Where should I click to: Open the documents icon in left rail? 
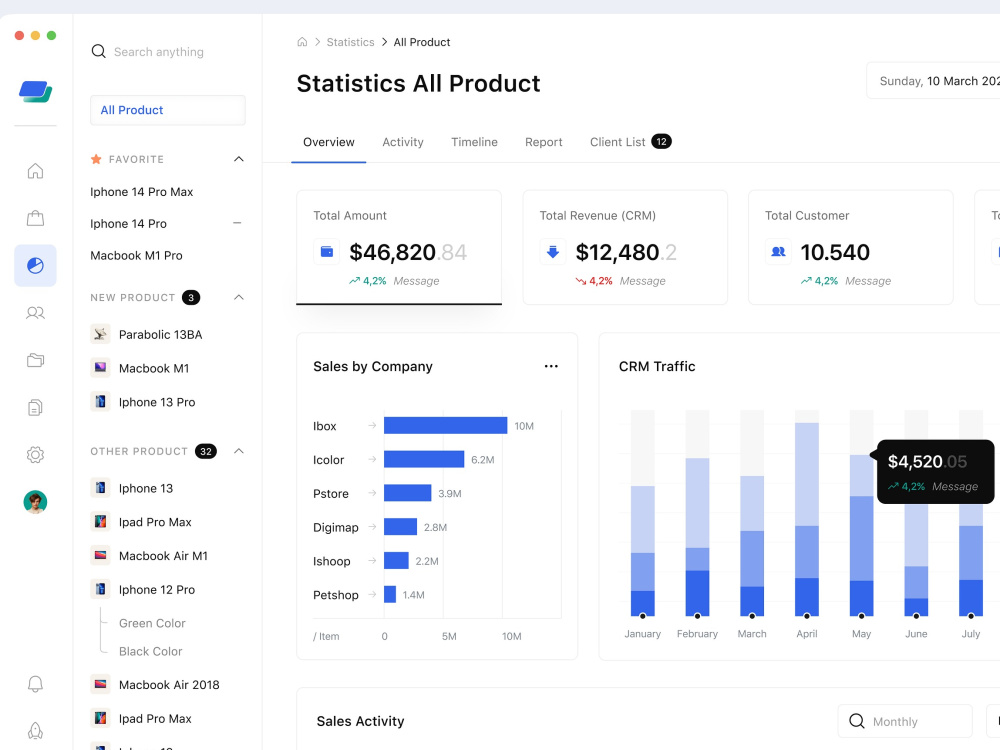(x=35, y=407)
